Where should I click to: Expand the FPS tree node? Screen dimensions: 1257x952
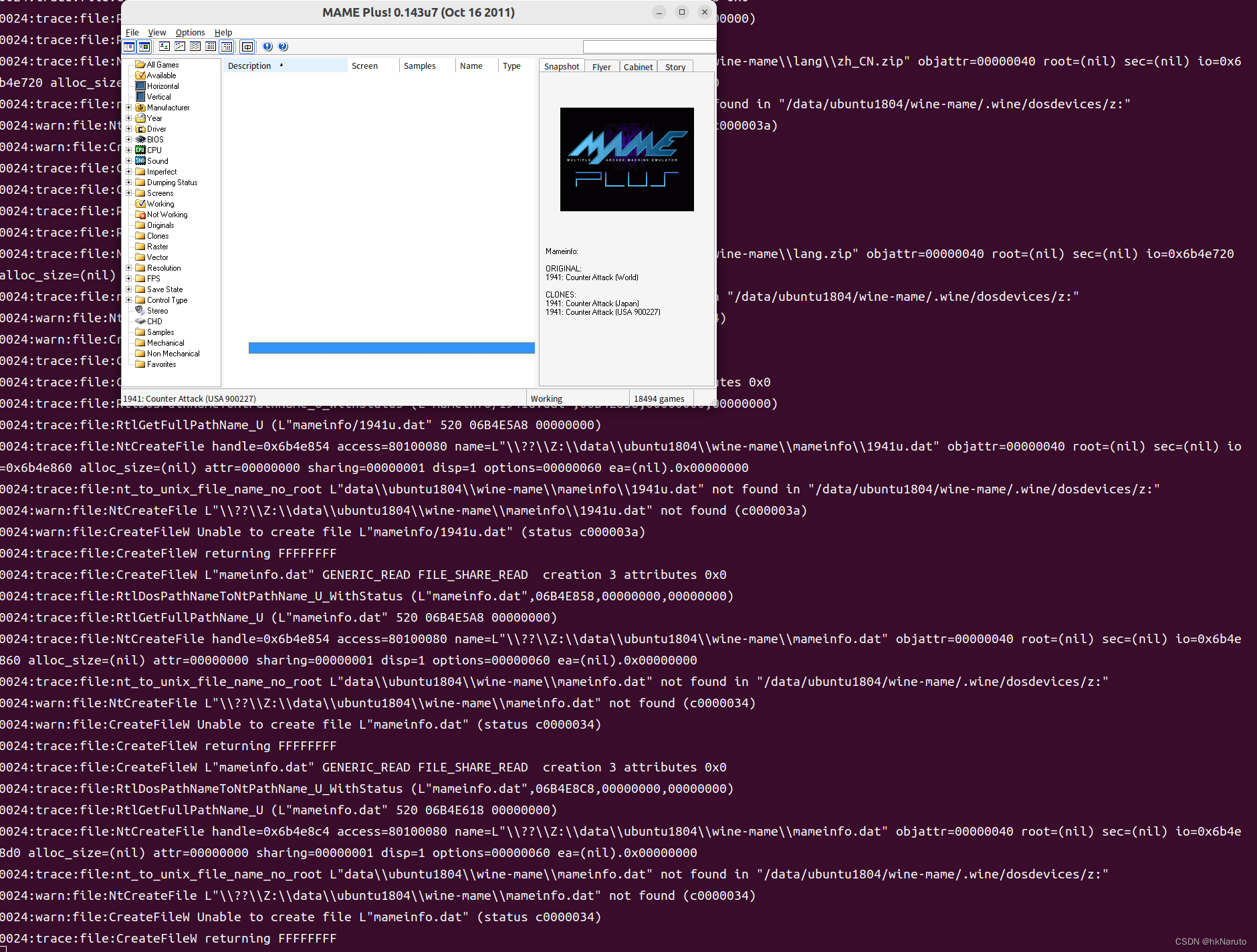tap(129, 279)
